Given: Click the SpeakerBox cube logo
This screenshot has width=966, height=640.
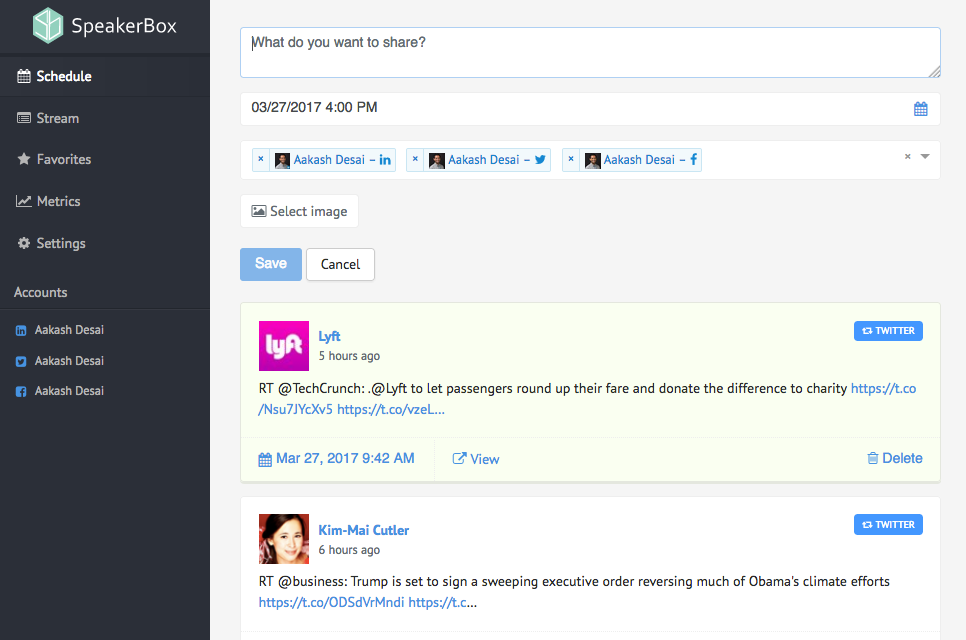Looking at the screenshot, I should click(x=48, y=25).
